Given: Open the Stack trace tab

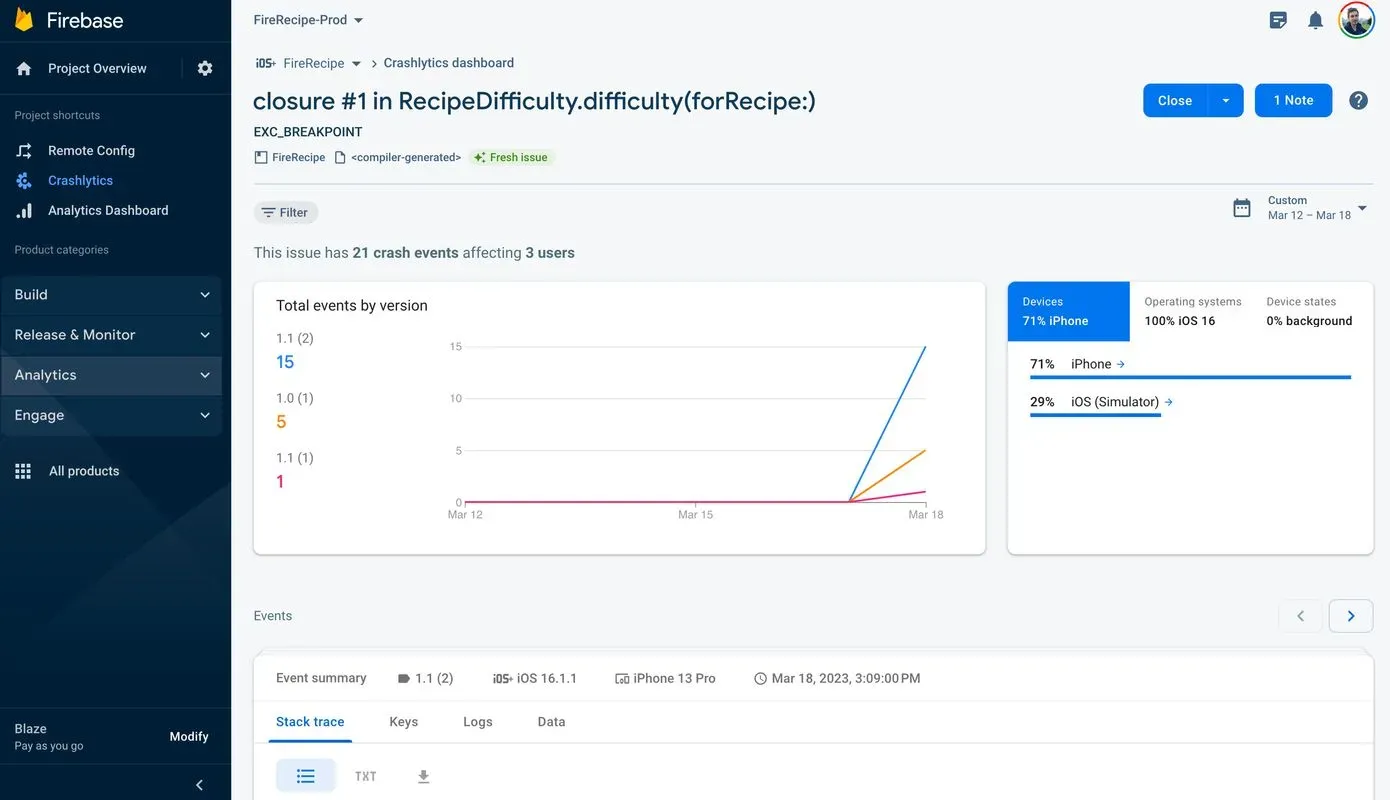Looking at the screenshot, I should click(310, 722).
